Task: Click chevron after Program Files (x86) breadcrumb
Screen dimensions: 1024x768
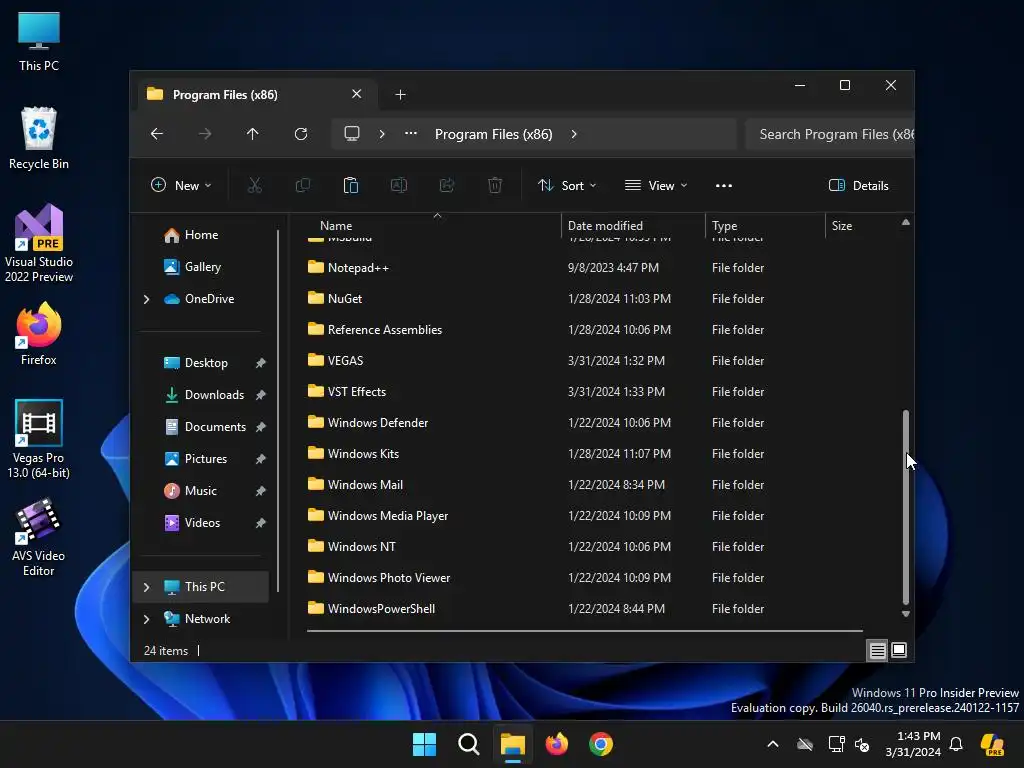Action: pos(574,134)
